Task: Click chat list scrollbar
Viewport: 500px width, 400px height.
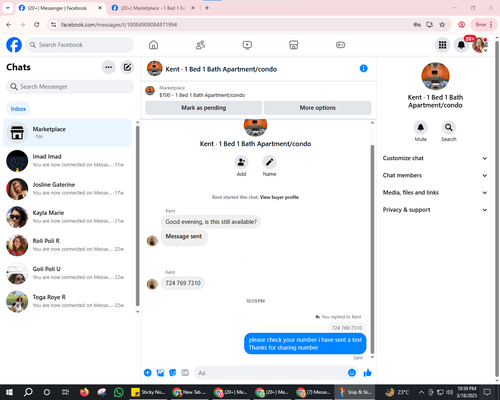Action: pyautogui.click(x=138, y=216)
